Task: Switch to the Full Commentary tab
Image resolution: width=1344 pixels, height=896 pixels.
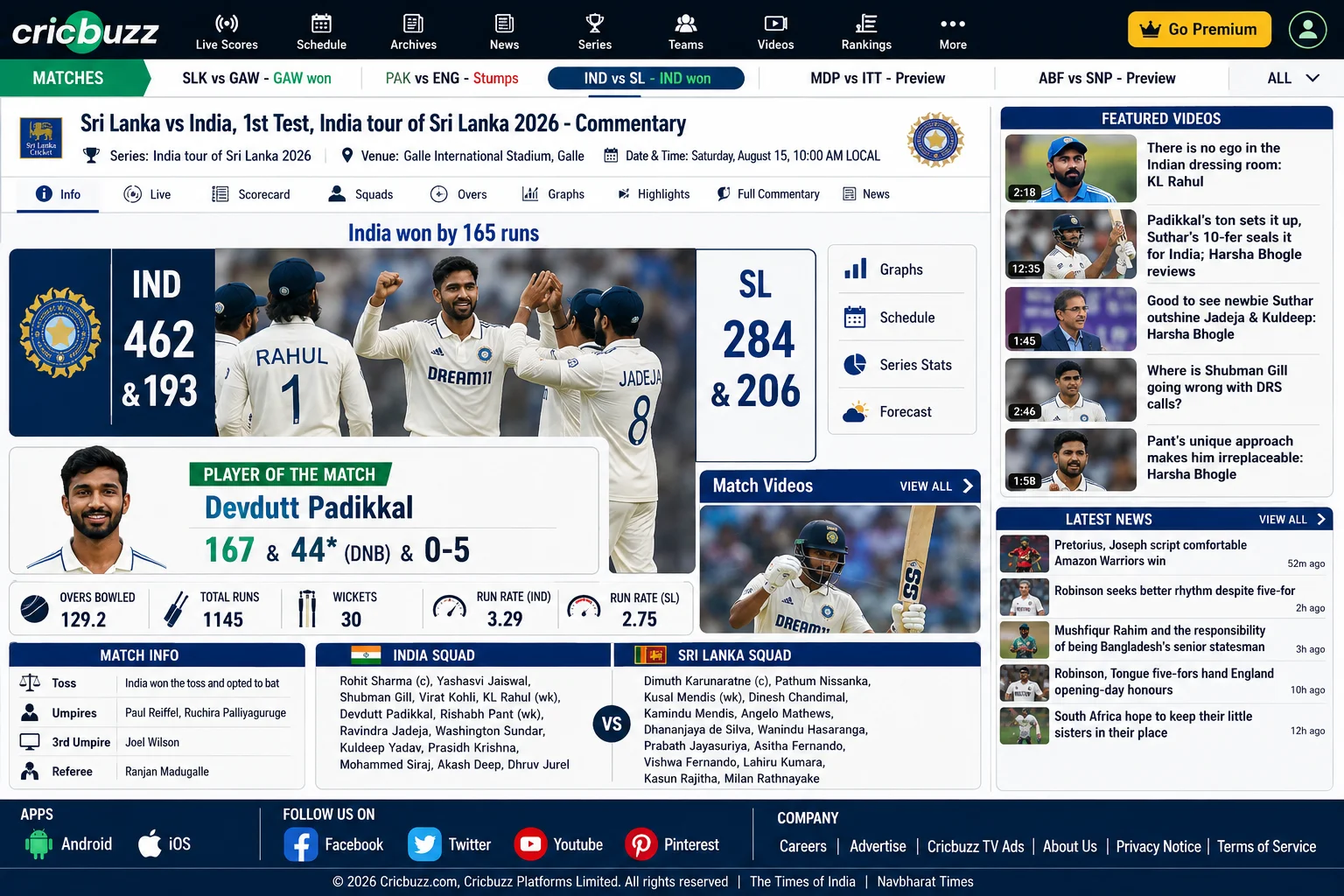Action: pos(768,194)
